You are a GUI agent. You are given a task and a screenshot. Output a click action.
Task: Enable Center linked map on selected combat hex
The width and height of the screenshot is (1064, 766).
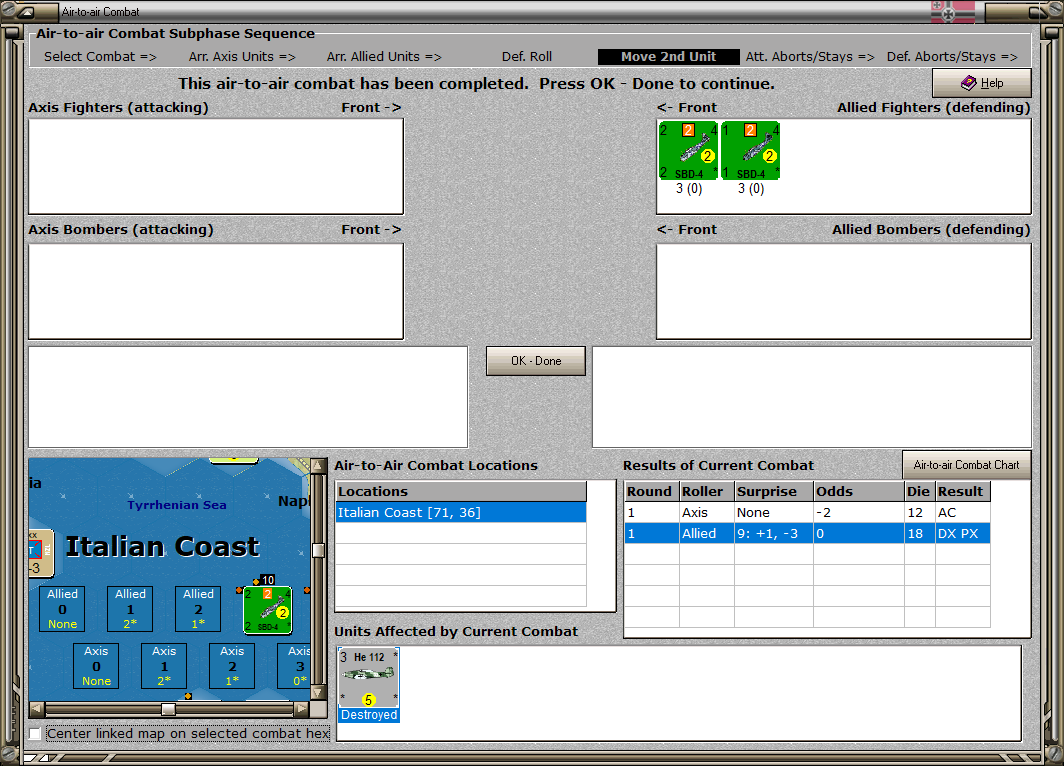pyautogui.click(x=35, y=733)
